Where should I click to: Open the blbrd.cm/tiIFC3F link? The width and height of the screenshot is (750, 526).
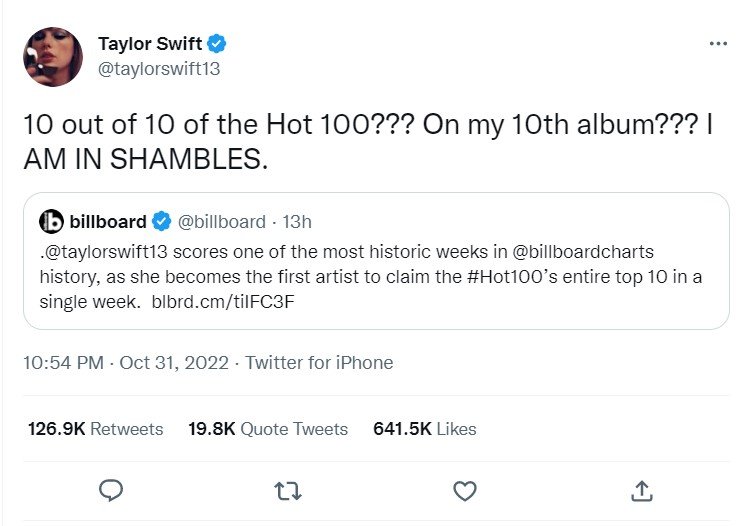click(212, 301)
